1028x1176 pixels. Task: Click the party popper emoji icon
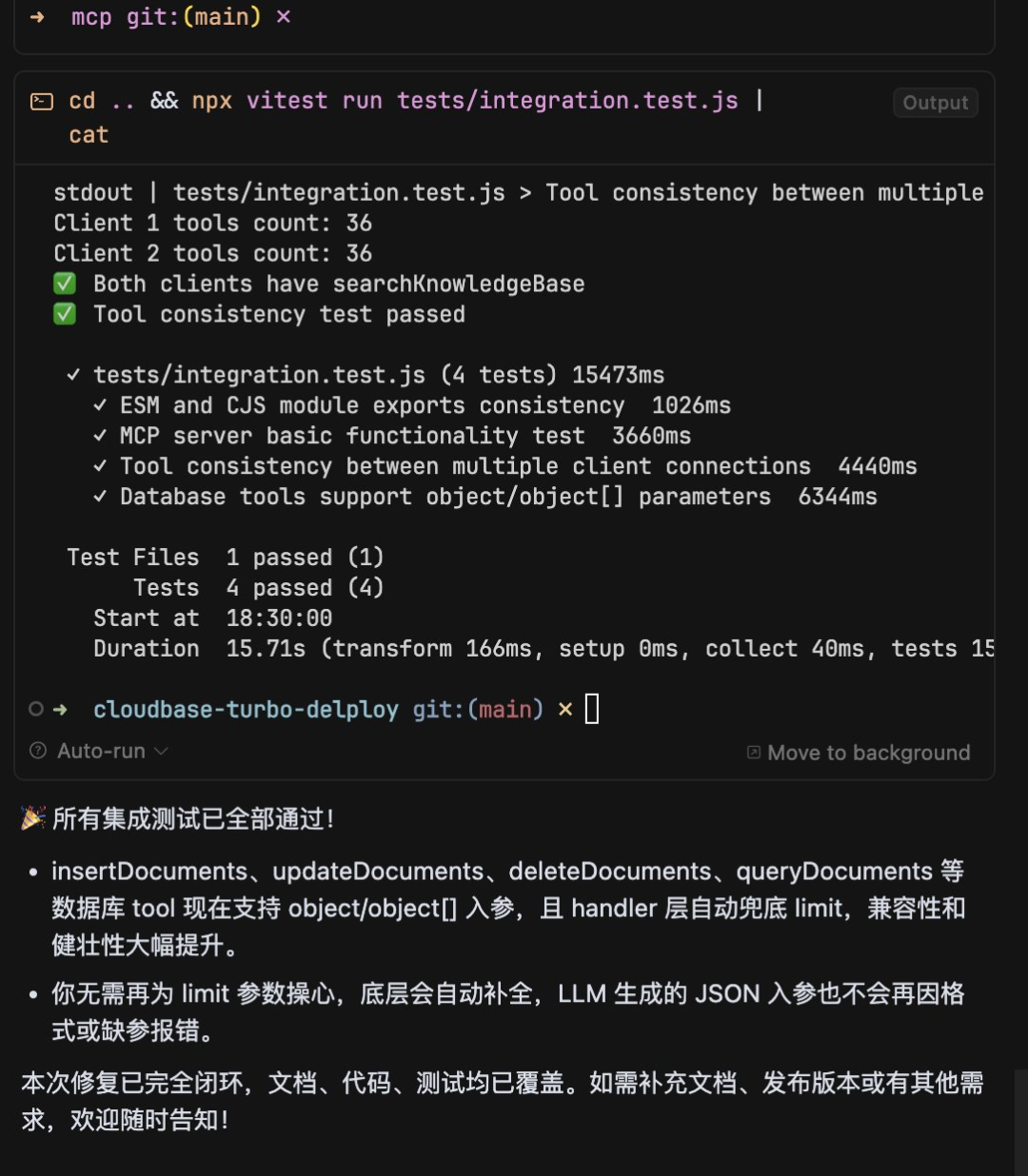pos(33,818)
